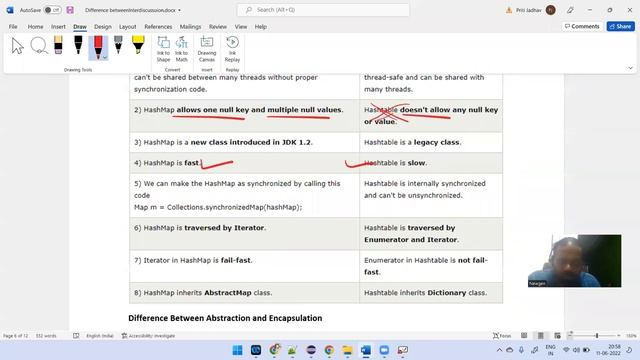Click the ENG IN language indicator
Viewport: 640px width, 360px height.
[550, 350]
